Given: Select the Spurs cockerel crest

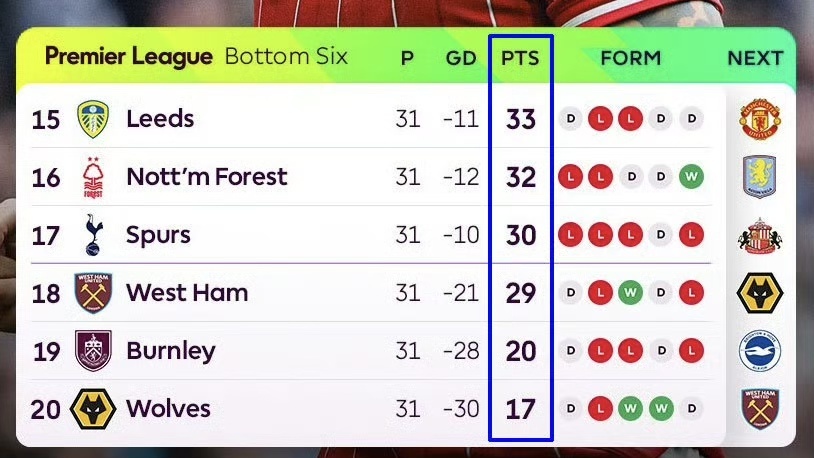Looking at the screenshot, I should 93,235.
